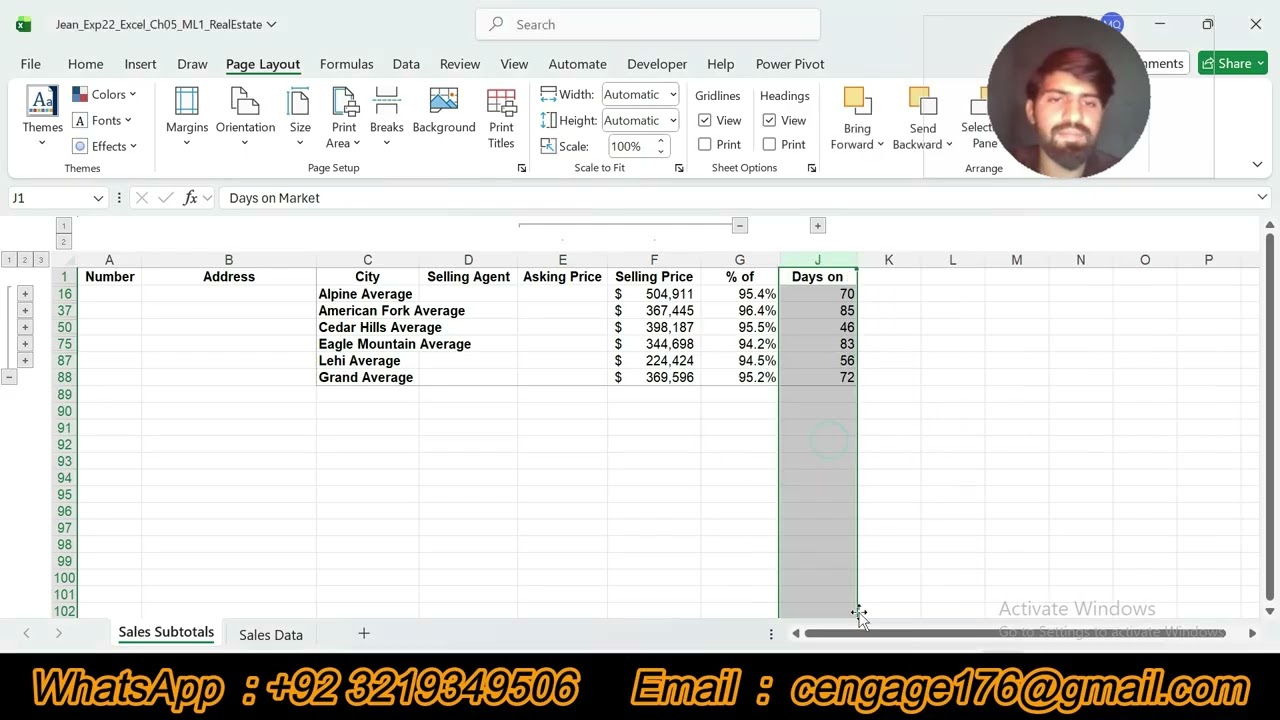
Task: Open page Orientation options
Action: click(245, 118)
